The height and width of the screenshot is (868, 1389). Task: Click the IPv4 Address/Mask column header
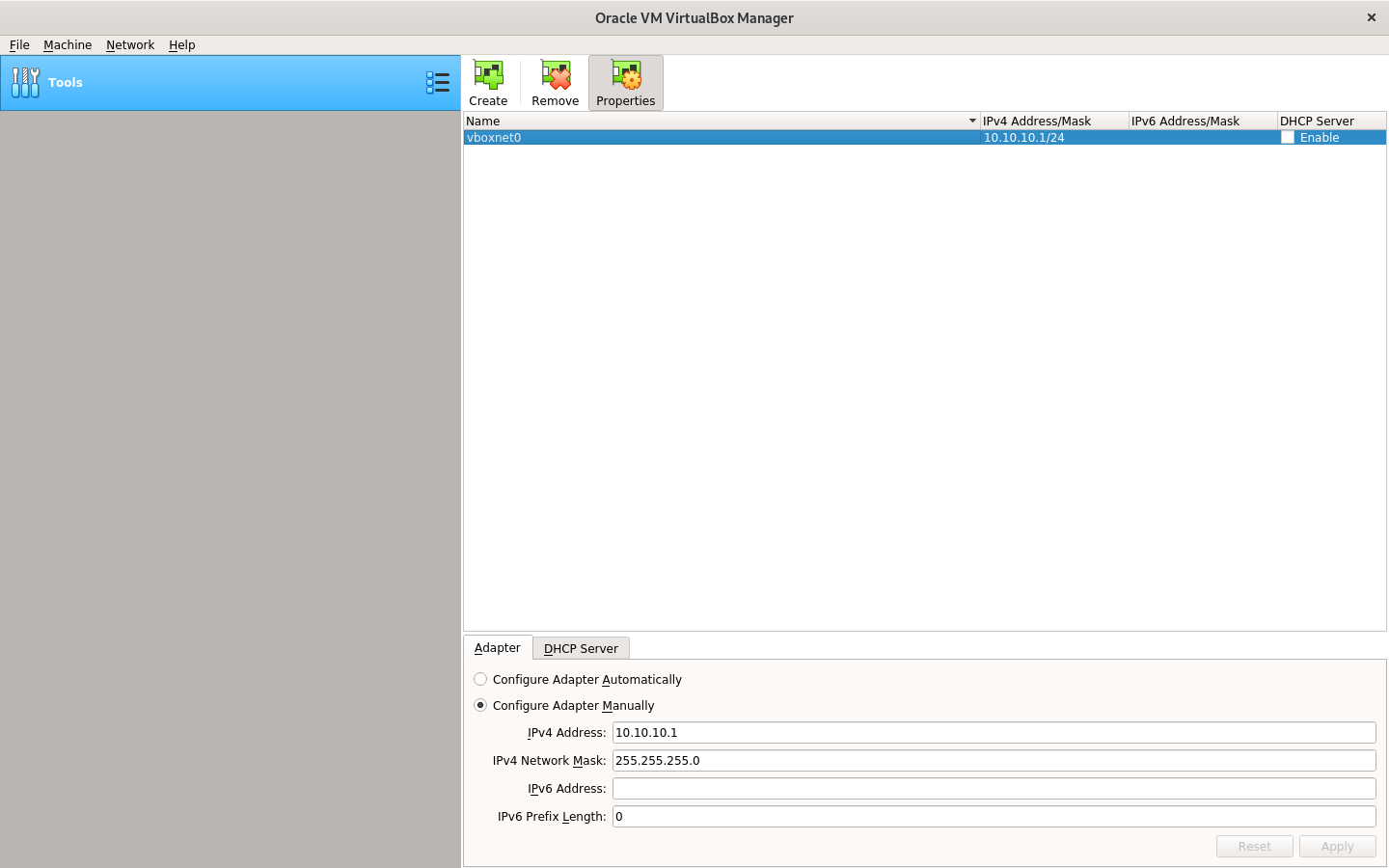point(1054,121)
